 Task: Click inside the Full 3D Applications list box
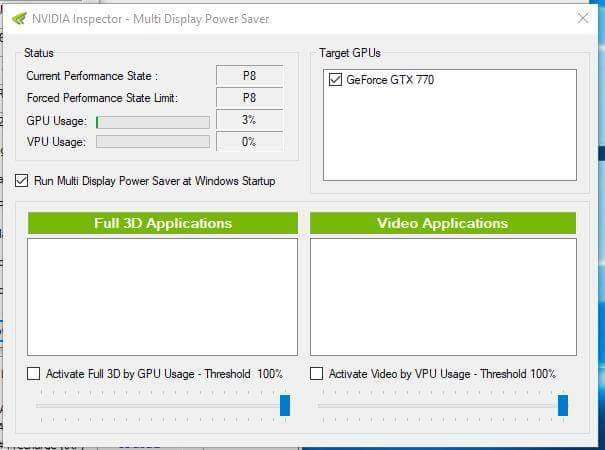162,297
